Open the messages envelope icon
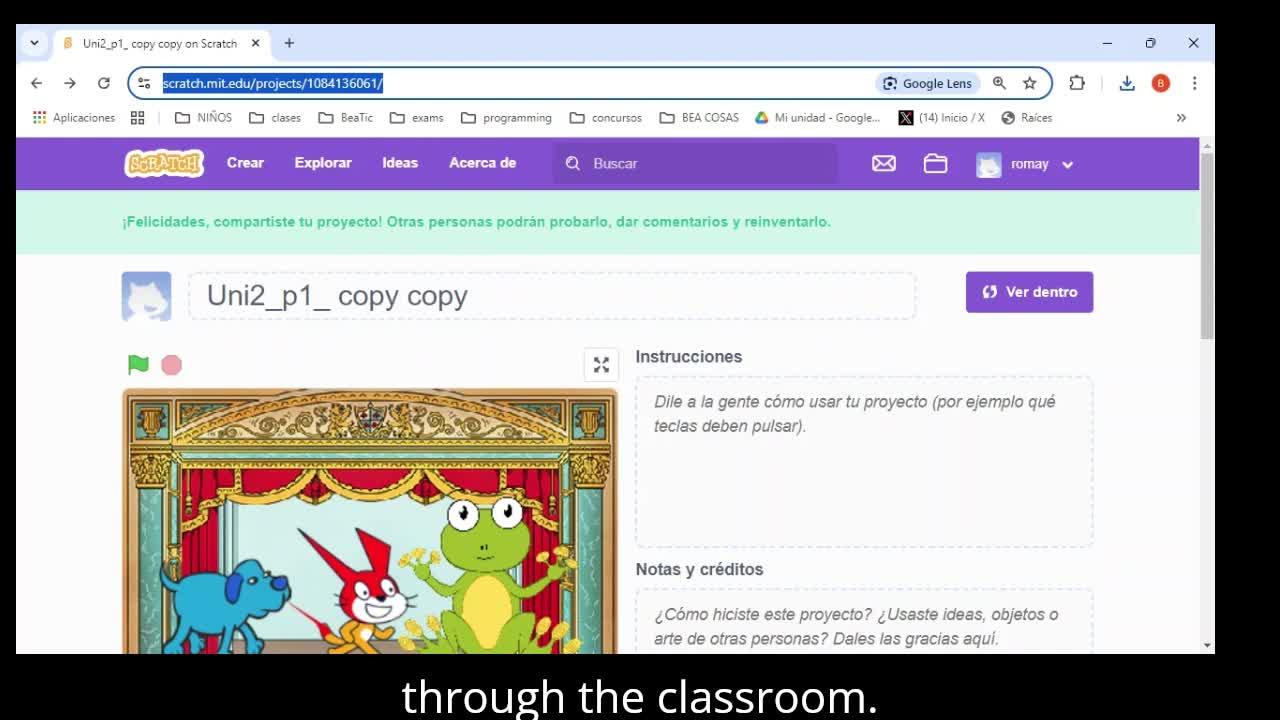 [884, 163]
